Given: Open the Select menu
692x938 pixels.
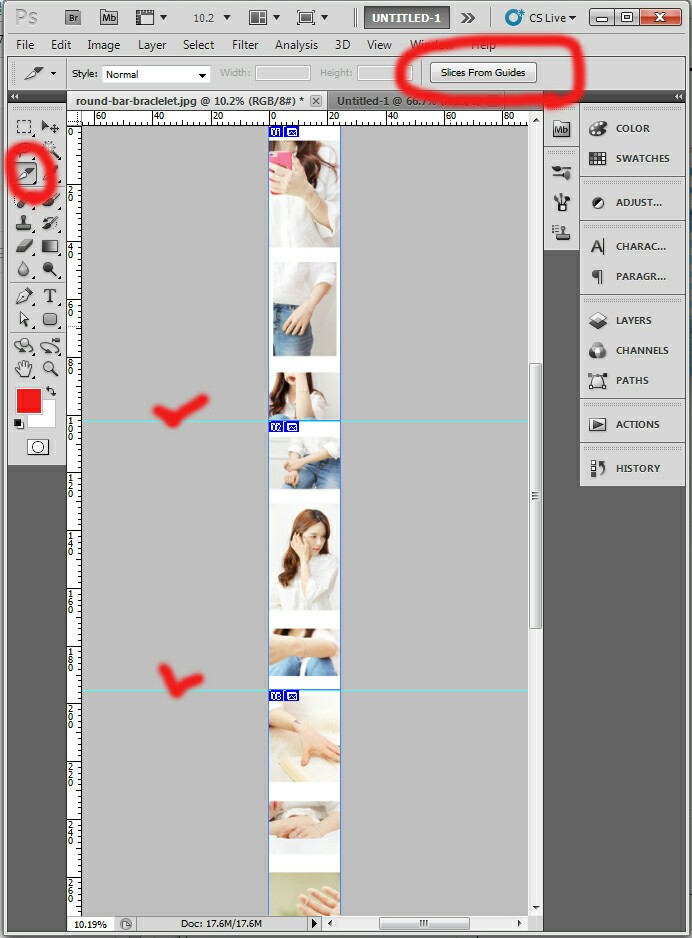Looking at the screenshot, I should point(198,45).
